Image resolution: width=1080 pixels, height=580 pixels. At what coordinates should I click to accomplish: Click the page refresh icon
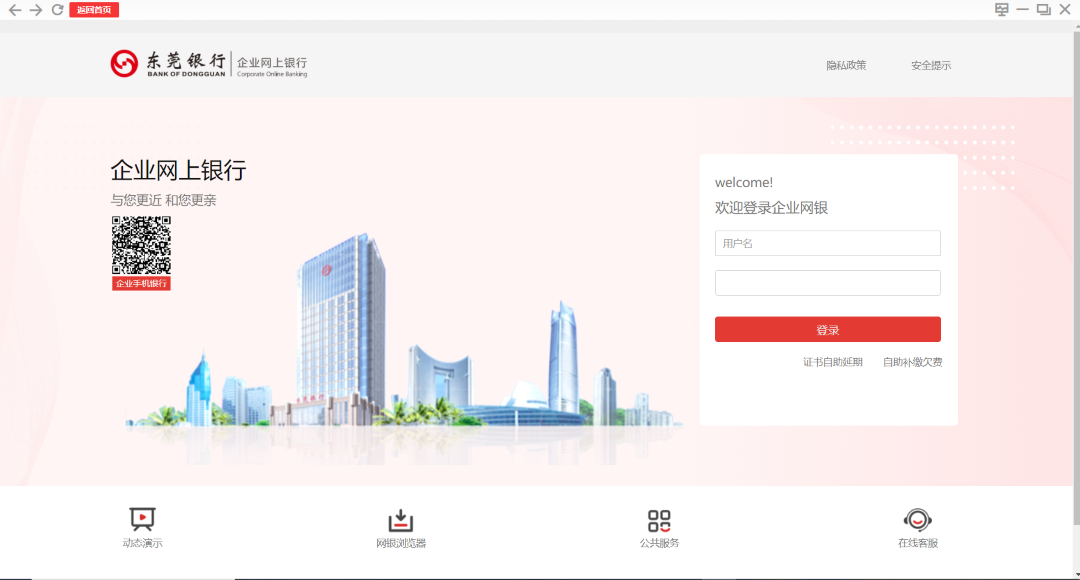[57, 9]
